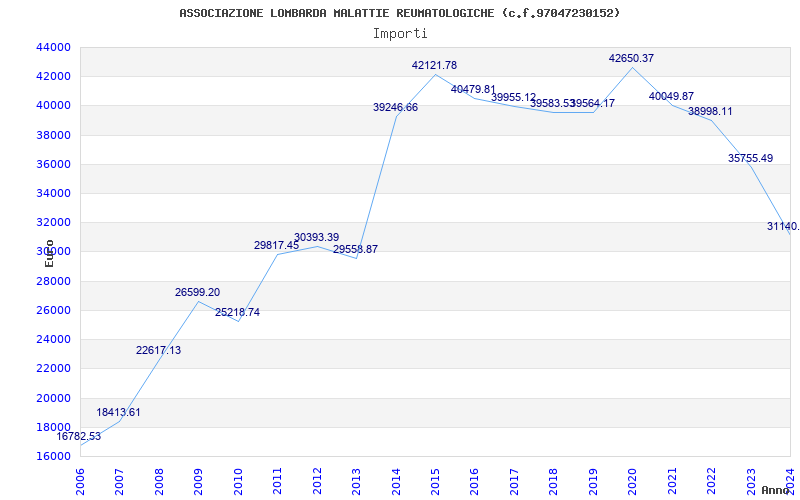Click the x-axis year label 2007
Viewport: 800px width, 500px height.
tap(119, 482)
